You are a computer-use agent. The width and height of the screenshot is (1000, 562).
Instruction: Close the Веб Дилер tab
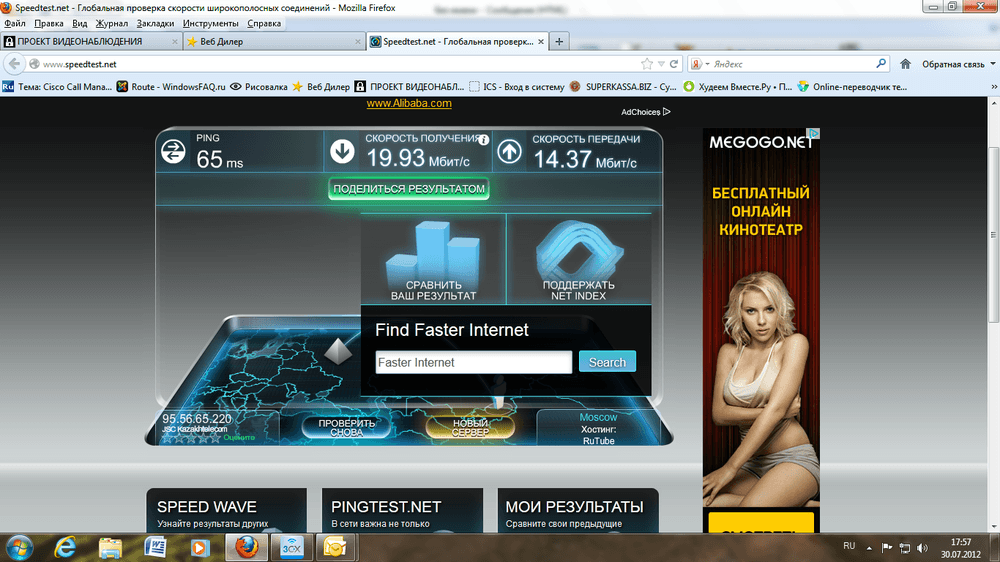[358, 41]
